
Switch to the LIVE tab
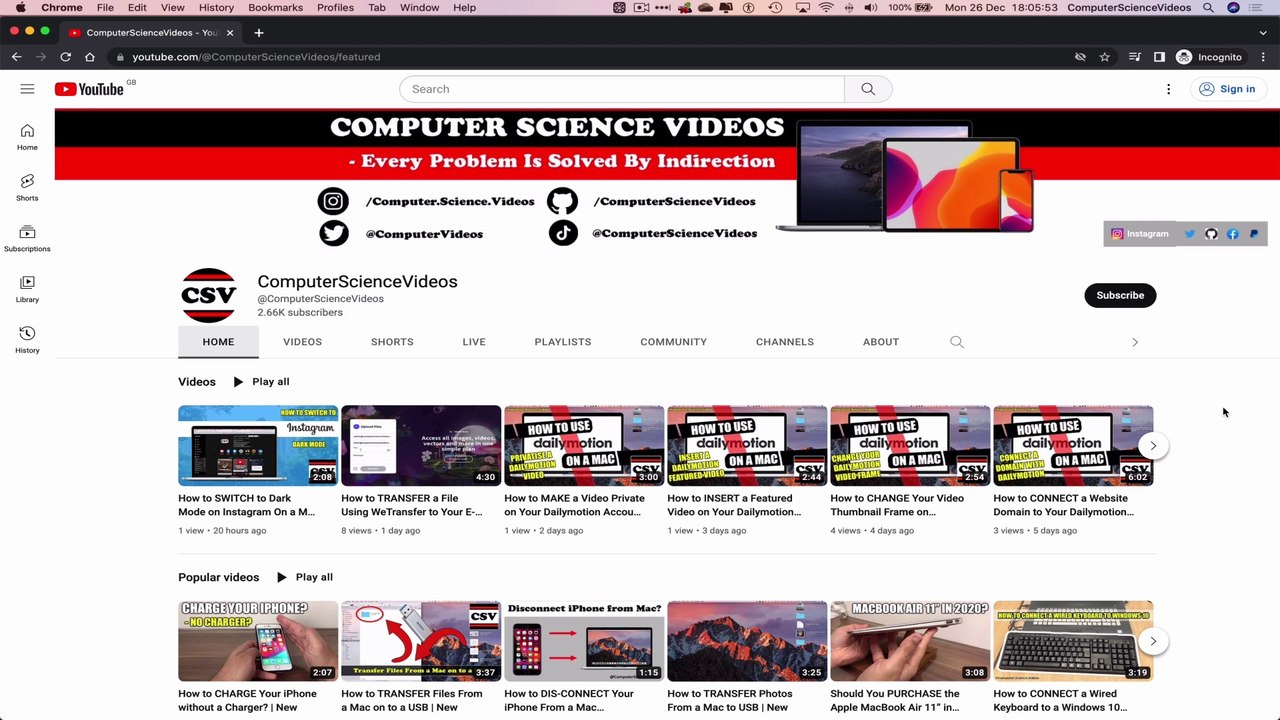[474, 342]
